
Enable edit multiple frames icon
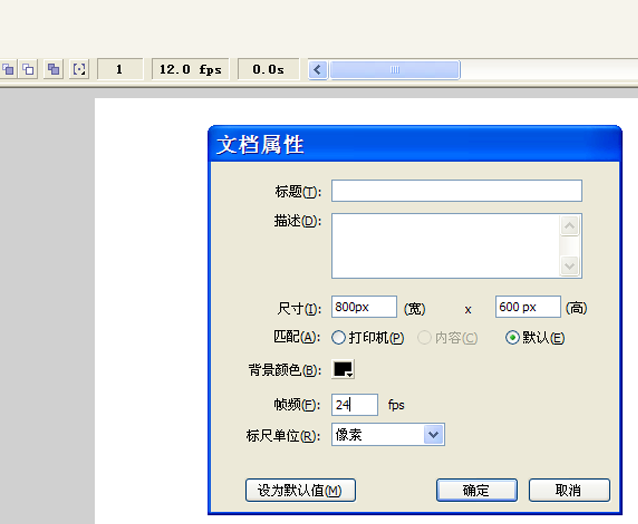pos(53,69)
